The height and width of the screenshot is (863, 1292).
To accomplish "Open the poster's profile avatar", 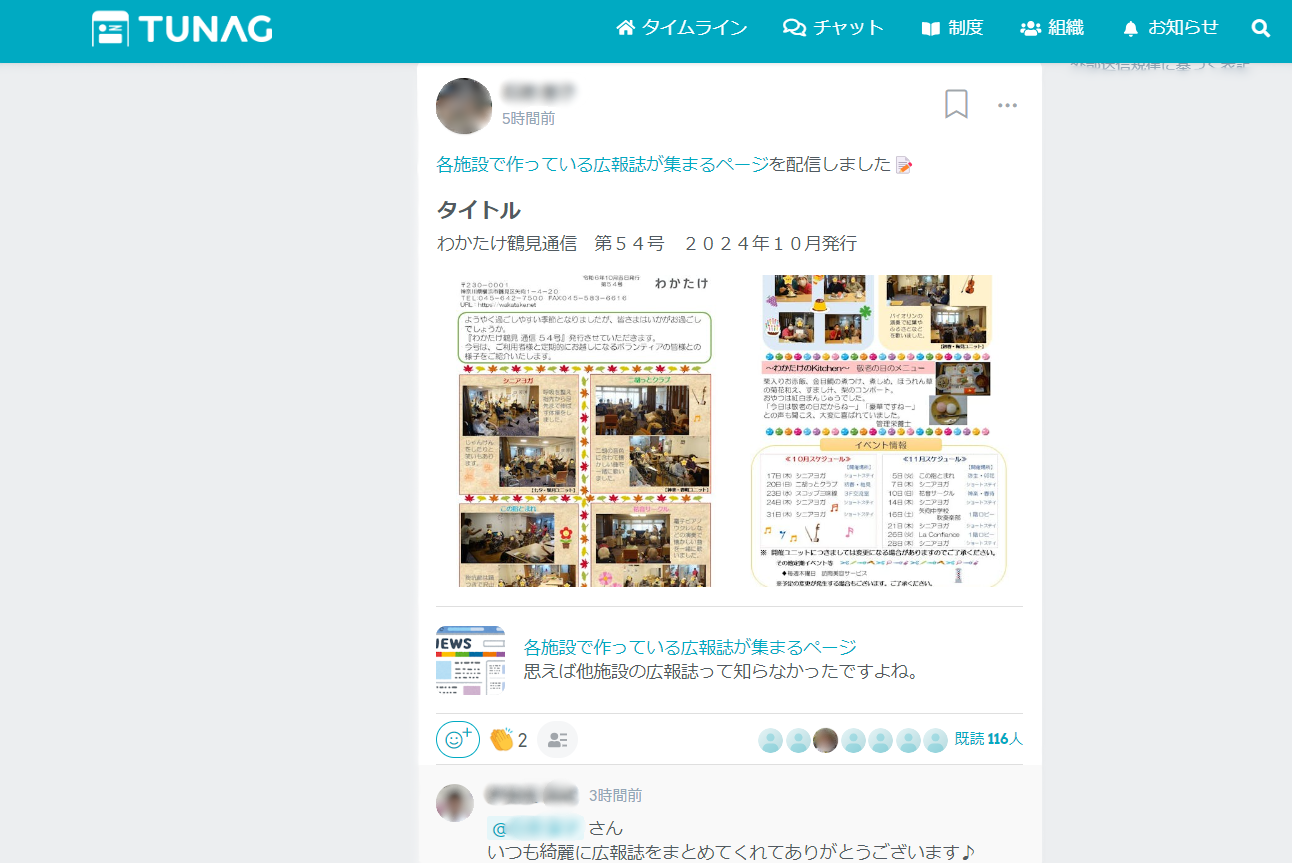I will pos(464,106).
